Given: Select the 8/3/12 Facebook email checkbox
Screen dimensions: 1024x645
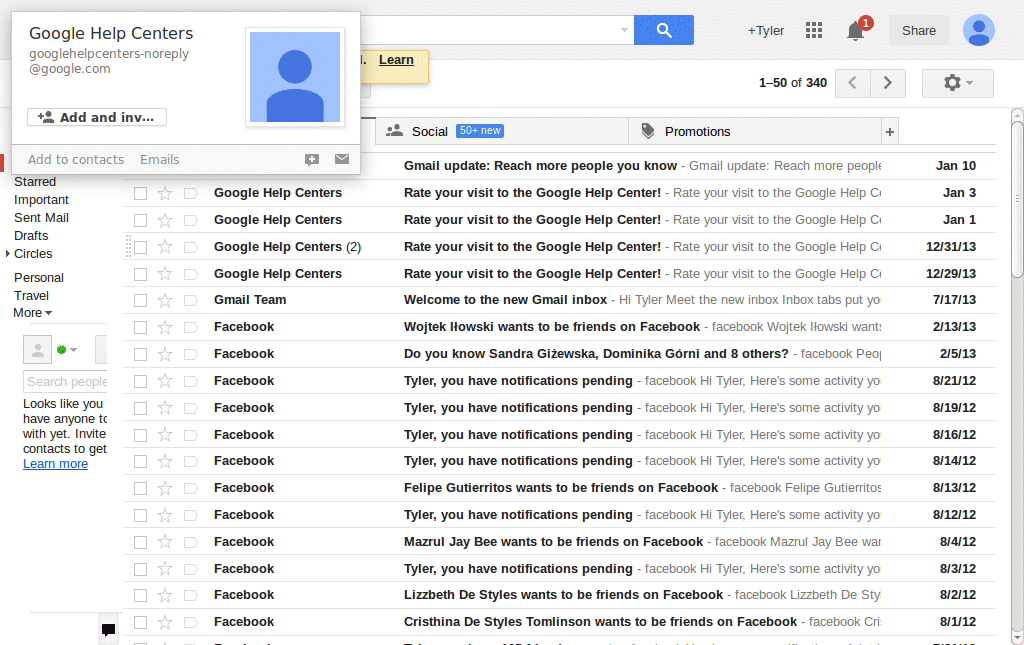Looking at the screenshot, I should pos(140,569).
